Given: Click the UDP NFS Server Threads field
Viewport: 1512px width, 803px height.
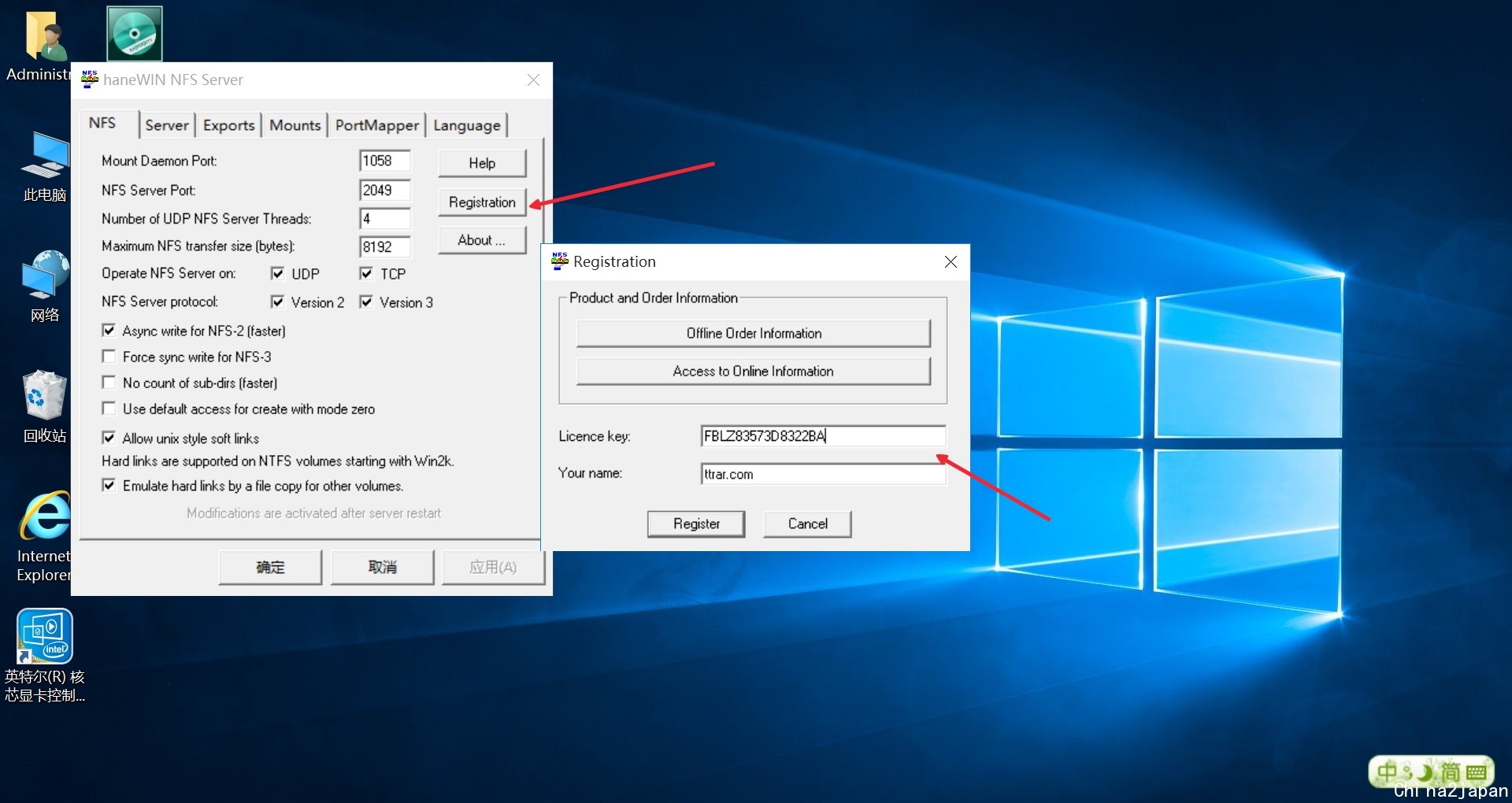Looking at the screenshot, I should click(385, 218).
